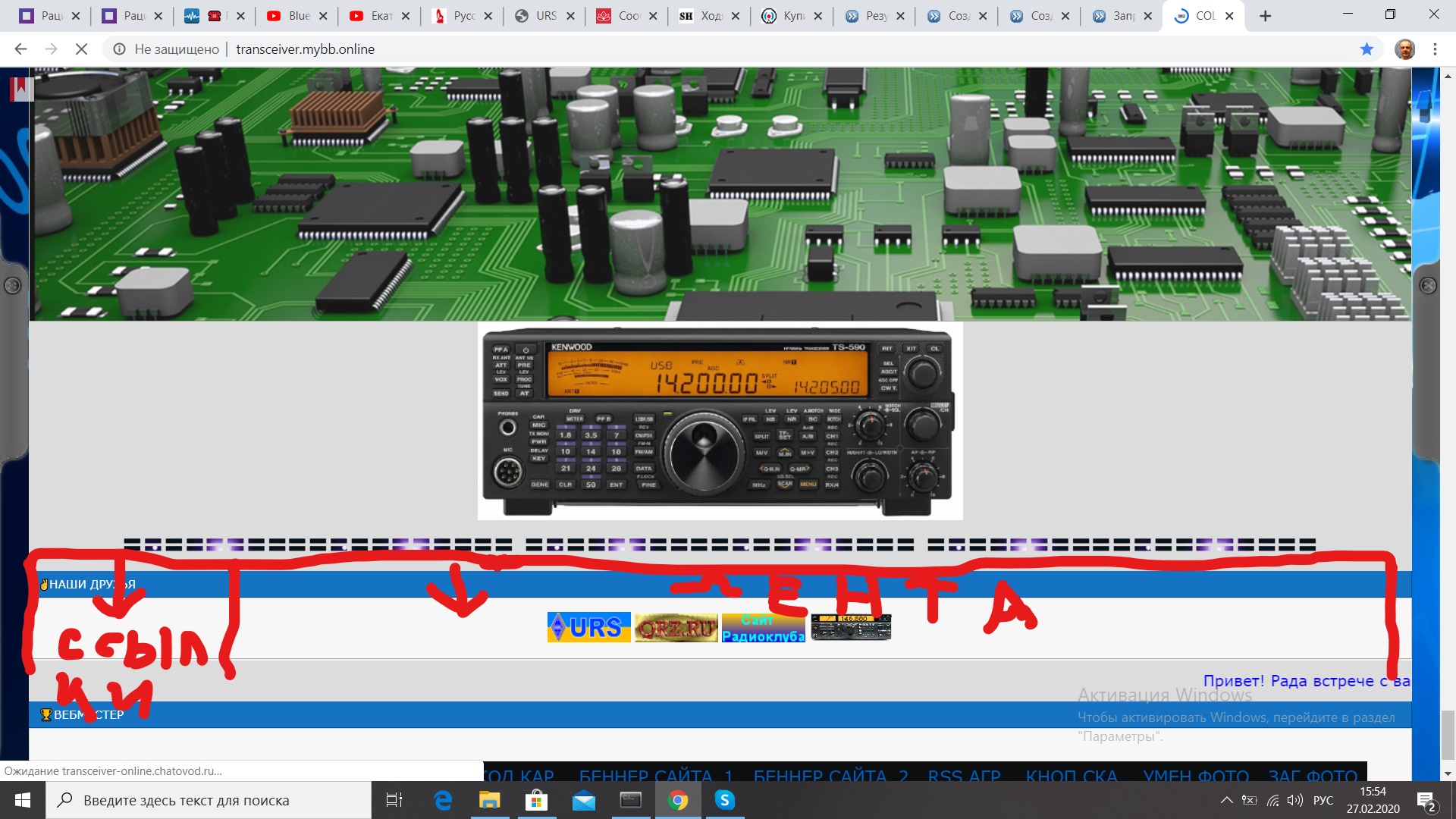Open Skype from the taskbar

click(725, 800)
